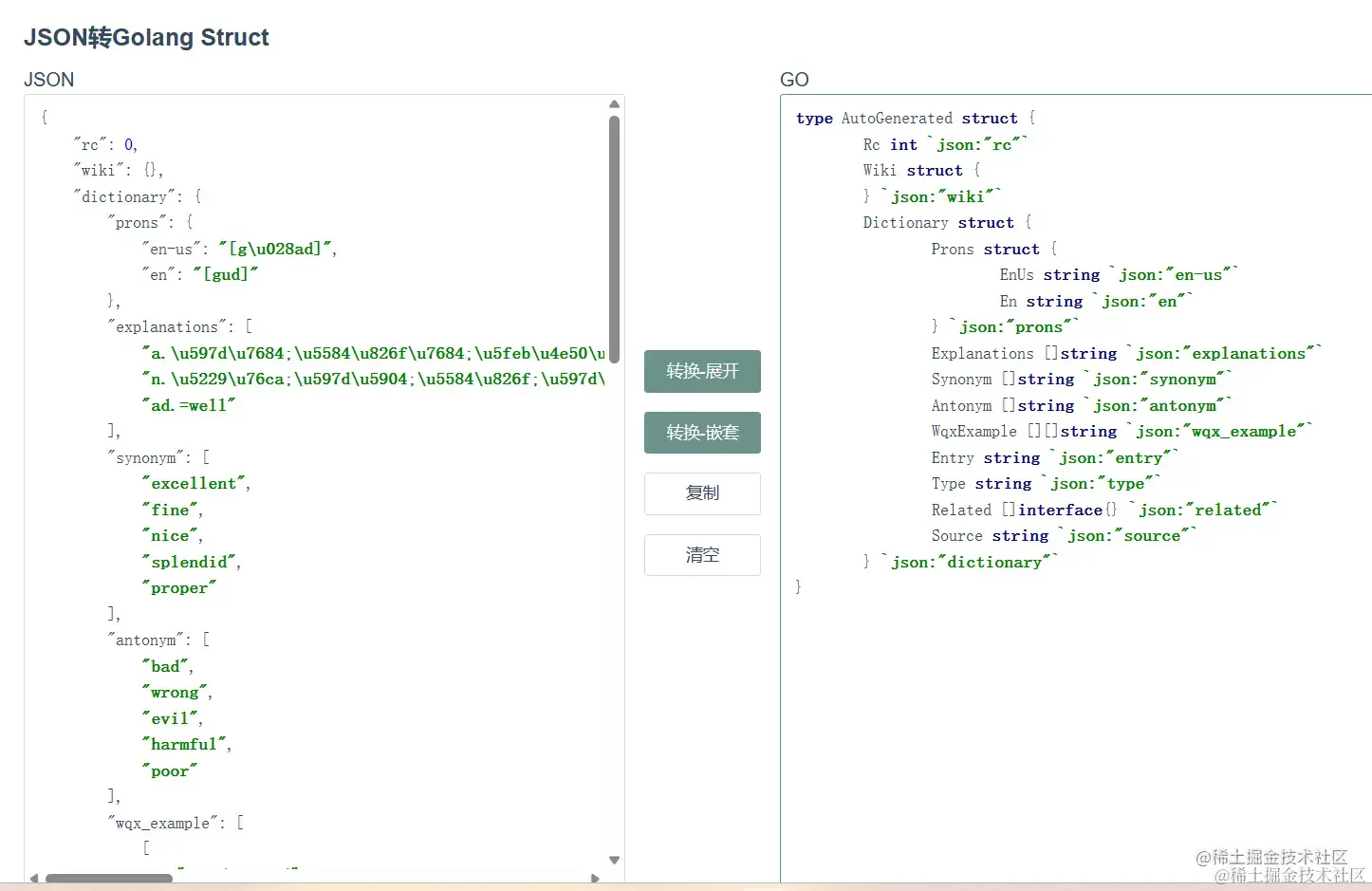The image size is (1372, 891).
Task: Click the Source string field line
Action: coord(1065,536)
